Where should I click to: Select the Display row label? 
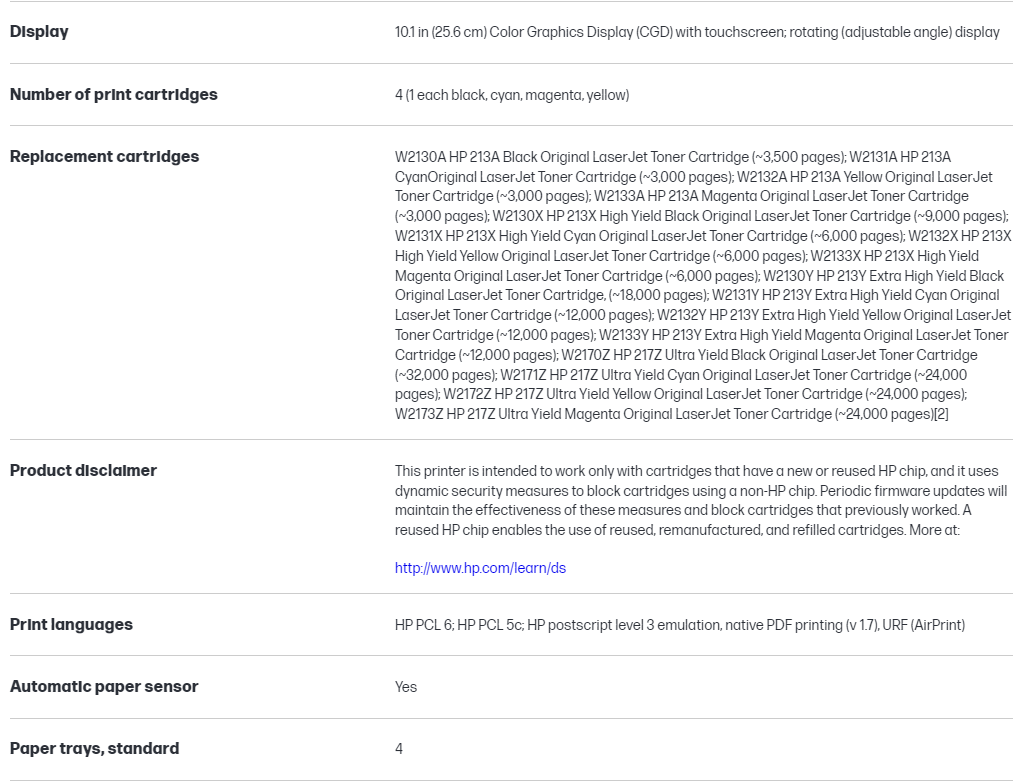pyautogui.click(x=39, y=32)
